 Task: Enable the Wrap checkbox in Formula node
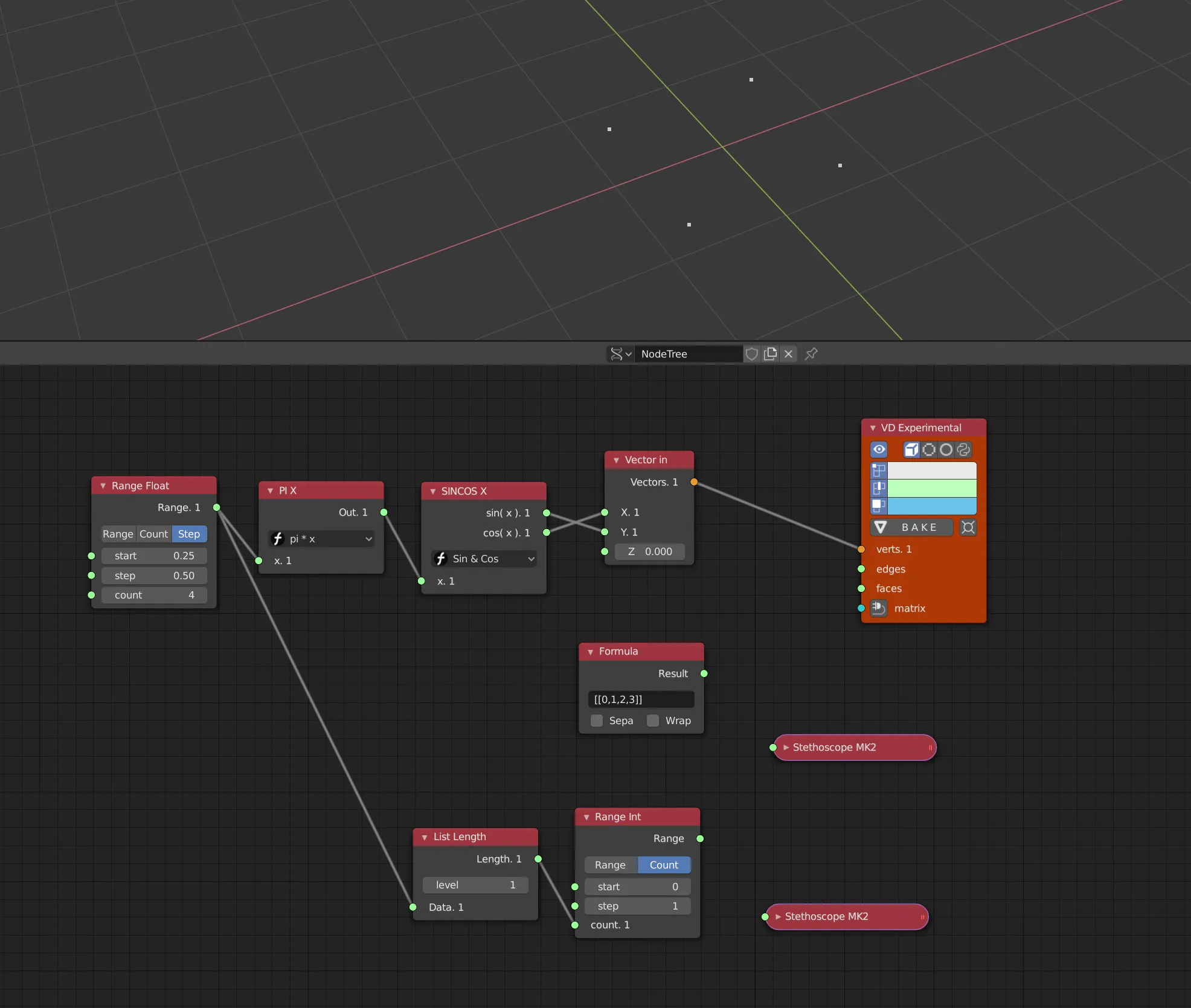pos(653,721)
